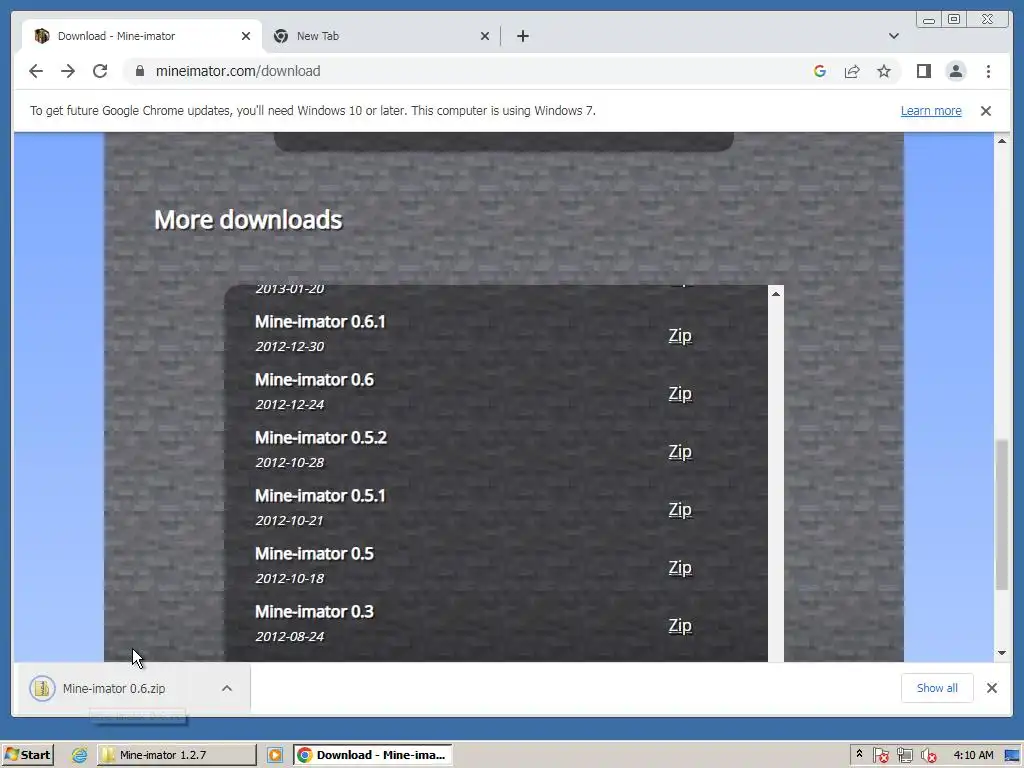
Task: Share this page using the share icon
Action: [852, 71]
